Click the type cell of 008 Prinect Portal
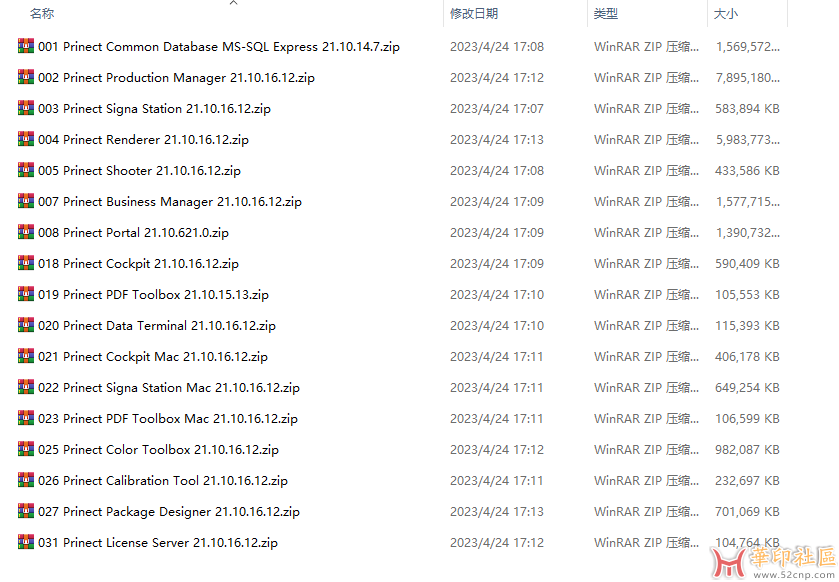This screenshot has height=582, width=839. [646, 233]
